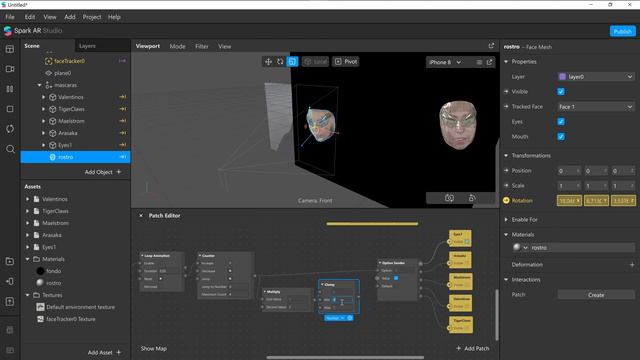Click the Publish button
This screenshot has height=360, width=640.
tap(622, 31)
